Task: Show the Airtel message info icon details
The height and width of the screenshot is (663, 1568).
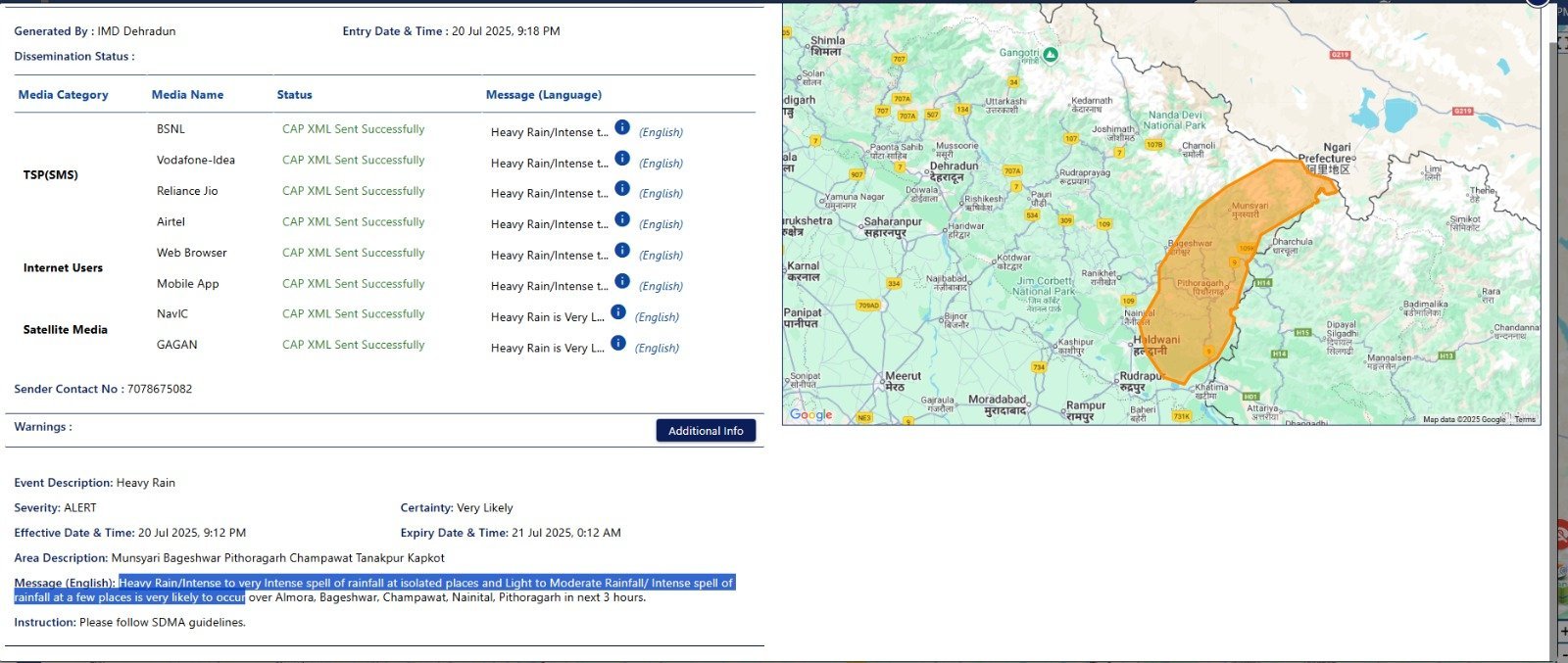Action: point(621,219)
